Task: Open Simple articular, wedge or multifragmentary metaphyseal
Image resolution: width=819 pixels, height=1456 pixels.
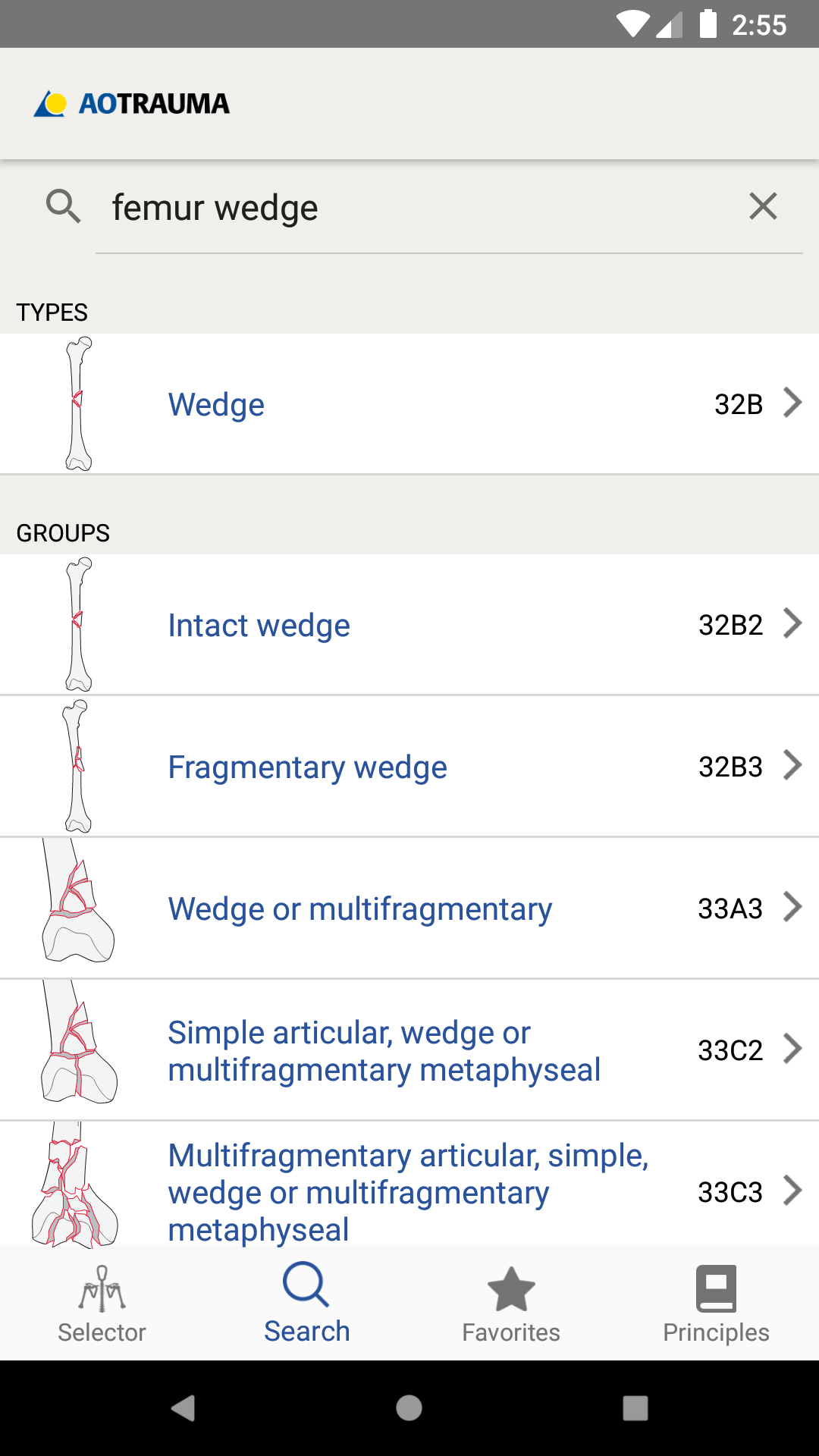Action: point(409,1050)
